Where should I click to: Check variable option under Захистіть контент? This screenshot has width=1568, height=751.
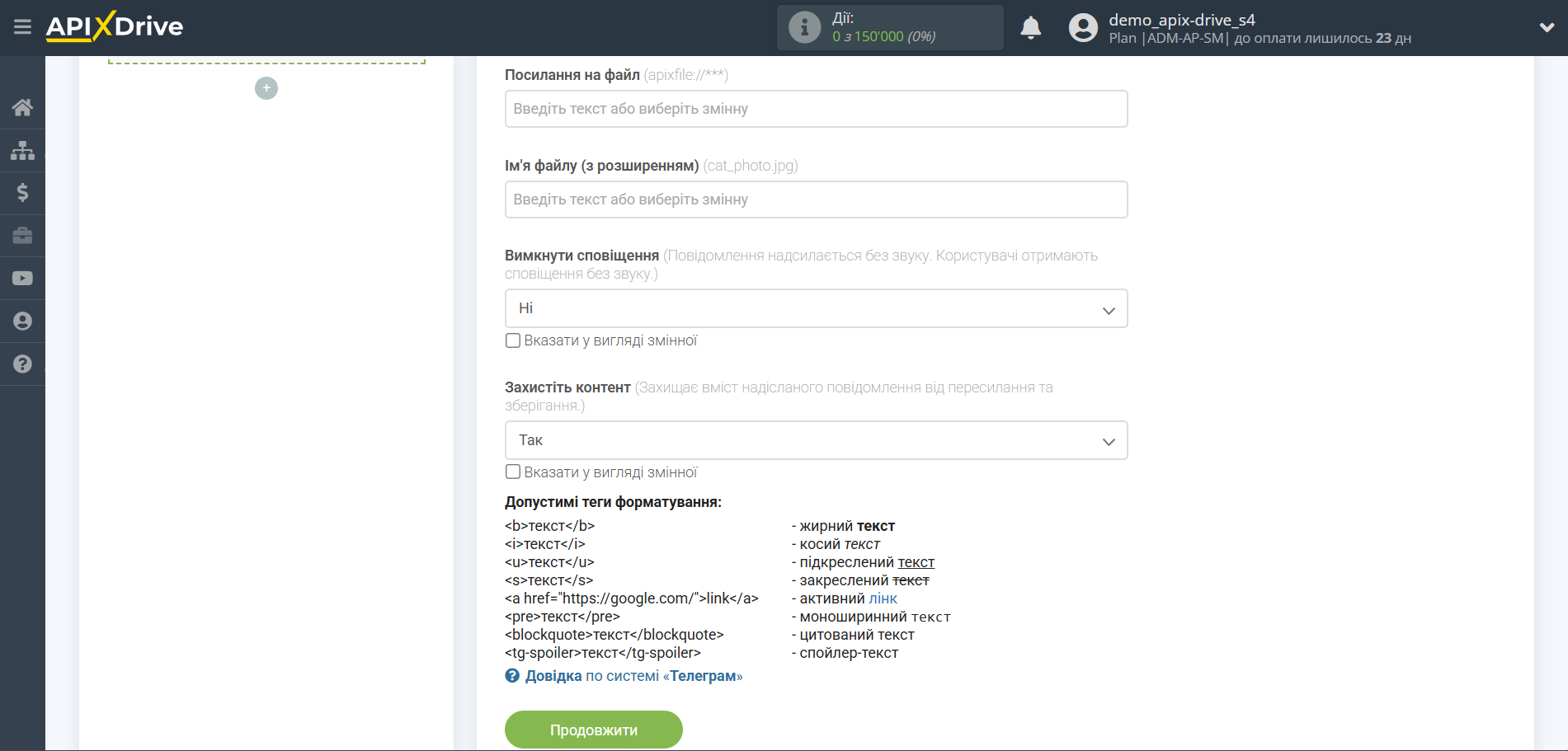point(513,472)
